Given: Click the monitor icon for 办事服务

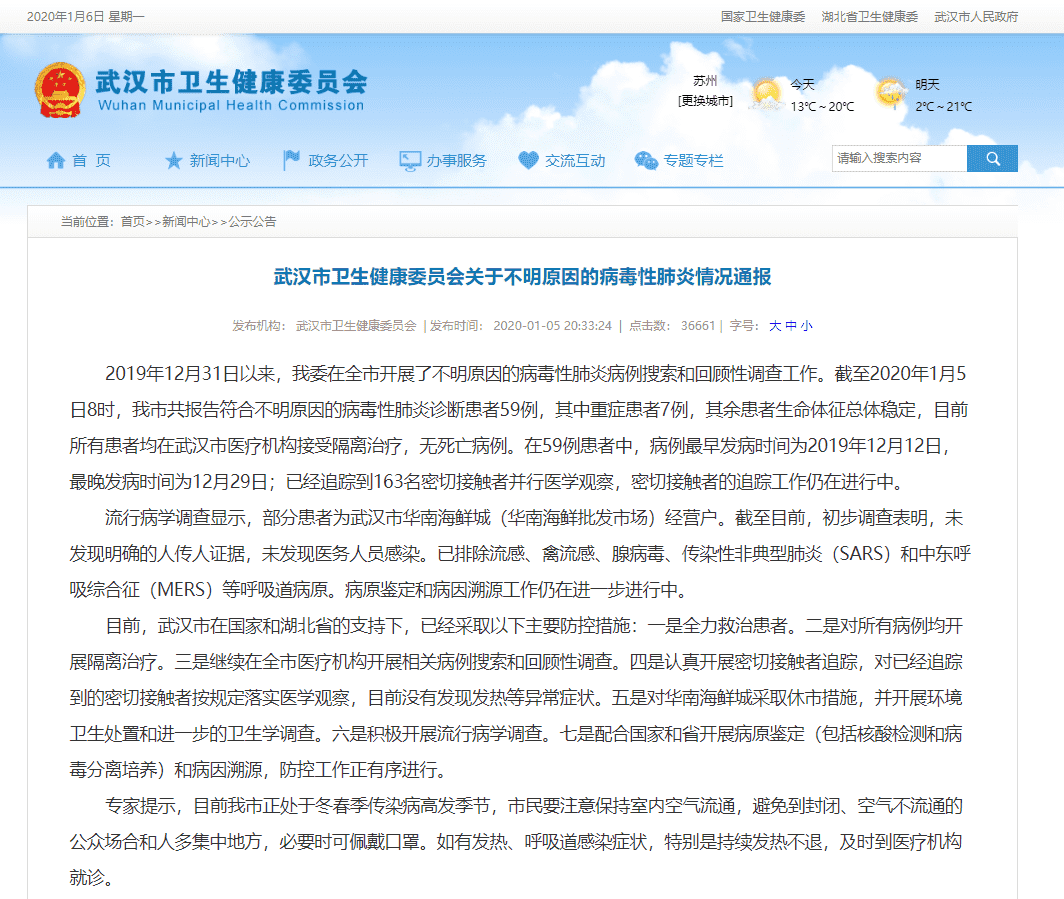Looking at the screenshot, I should [410, 161].
